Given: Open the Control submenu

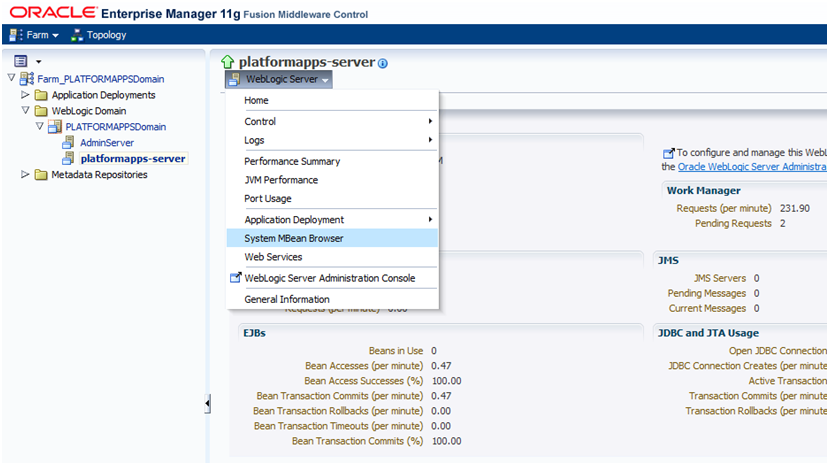Looking at the screenshot, I should tap(332, 122).
